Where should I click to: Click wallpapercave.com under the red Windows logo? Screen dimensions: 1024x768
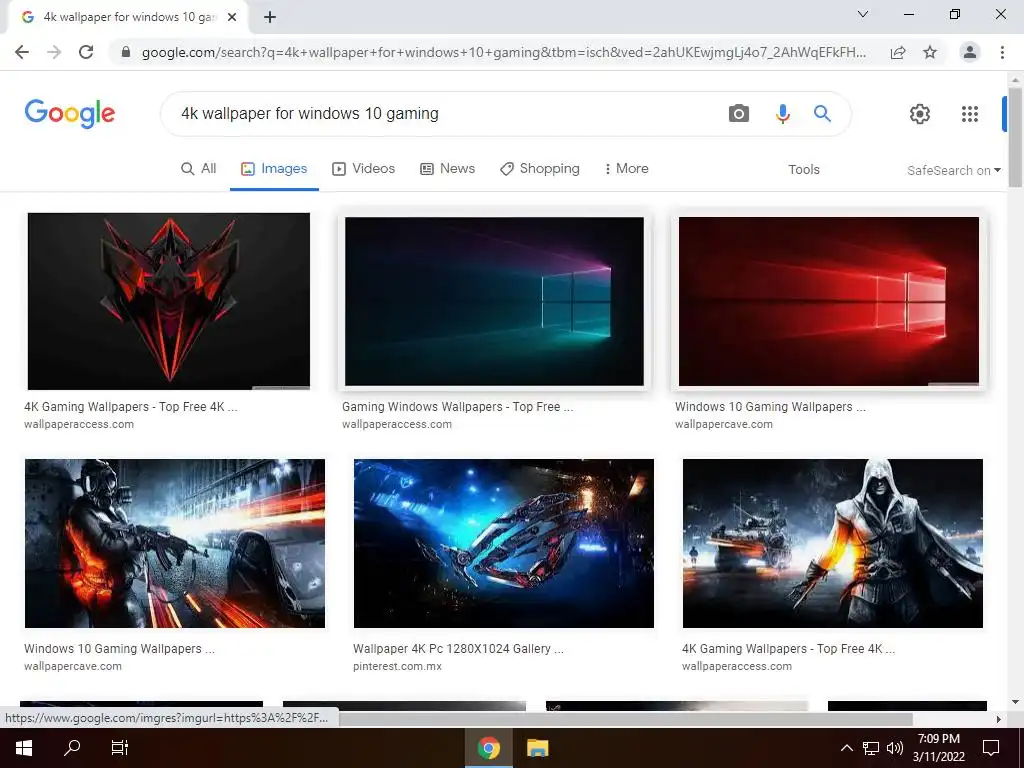point(724,424)
